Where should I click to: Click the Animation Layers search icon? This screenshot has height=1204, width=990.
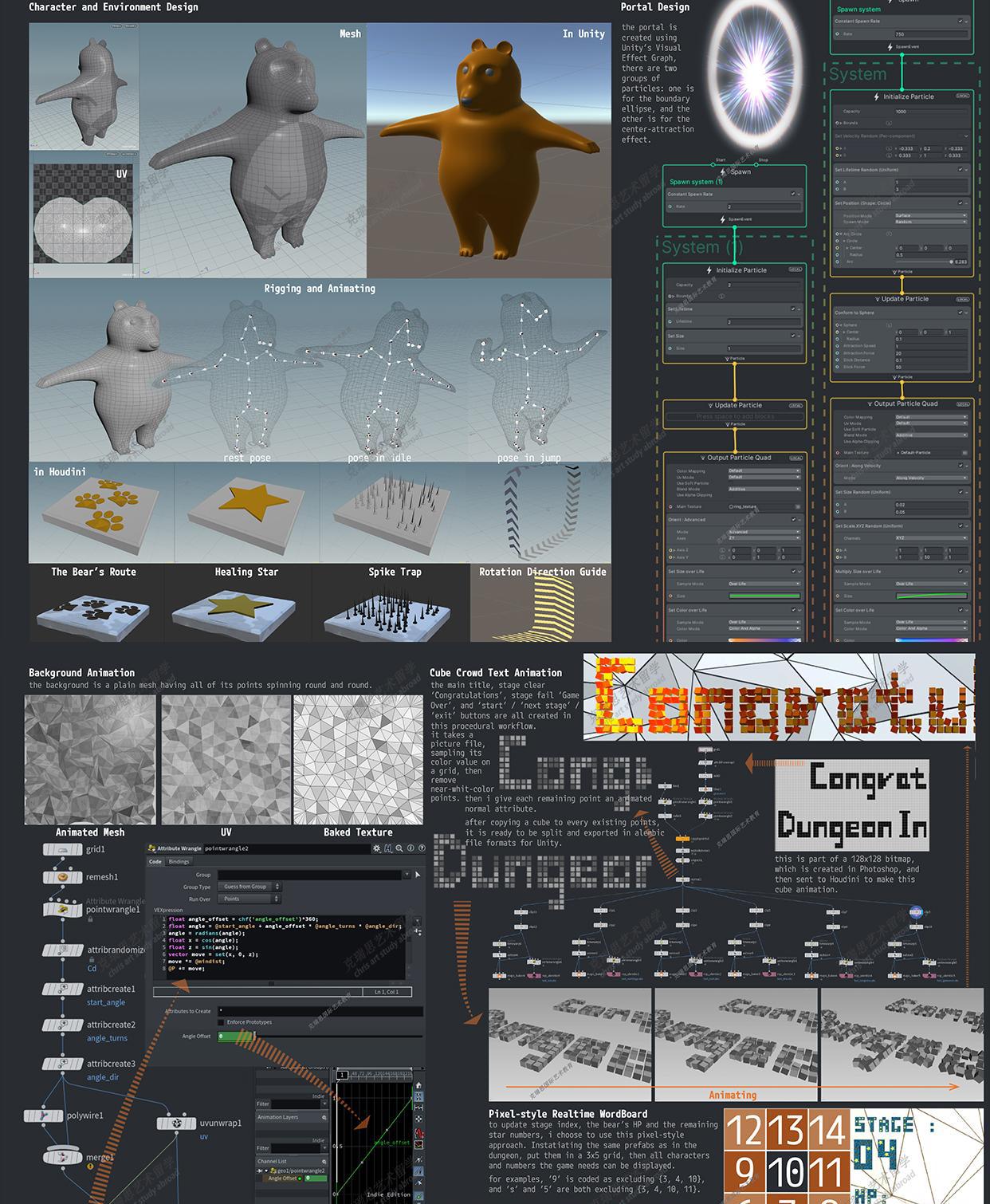[x=324, y=1117]
